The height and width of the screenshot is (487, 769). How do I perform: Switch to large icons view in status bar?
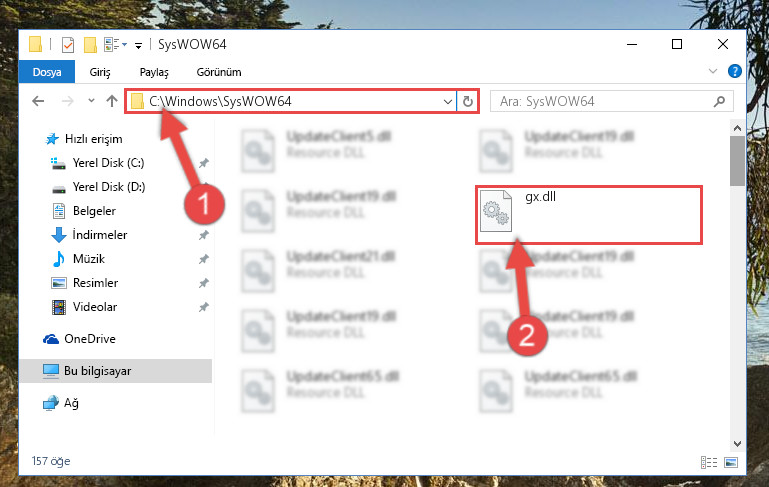pyautogui.click(x=731, y=462)
